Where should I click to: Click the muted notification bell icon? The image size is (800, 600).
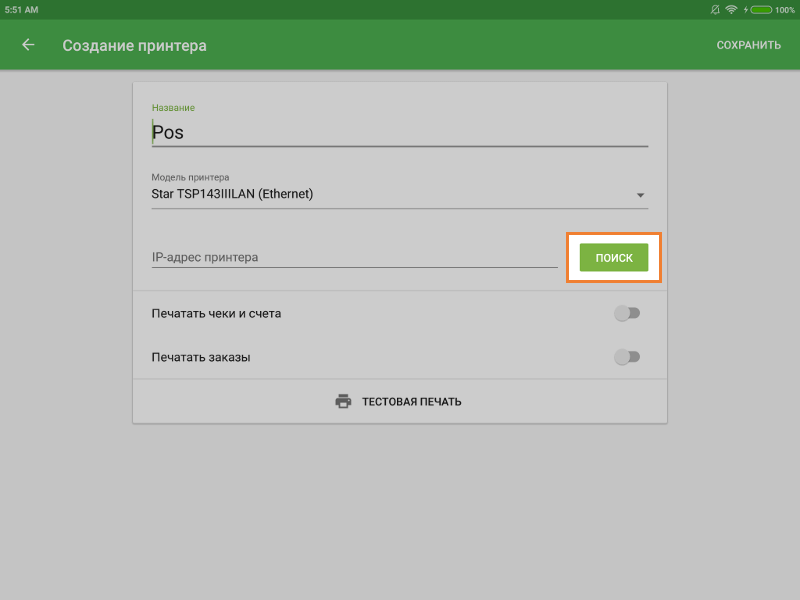[715, 9]
